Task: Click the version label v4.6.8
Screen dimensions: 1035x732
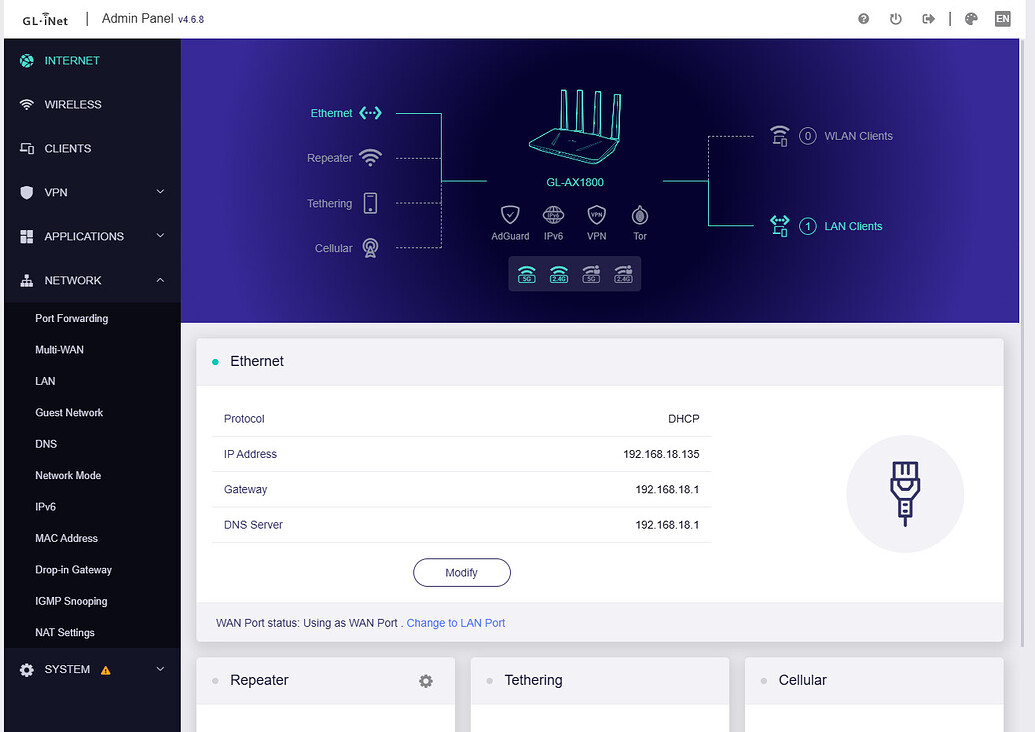Action: (191, 20)
